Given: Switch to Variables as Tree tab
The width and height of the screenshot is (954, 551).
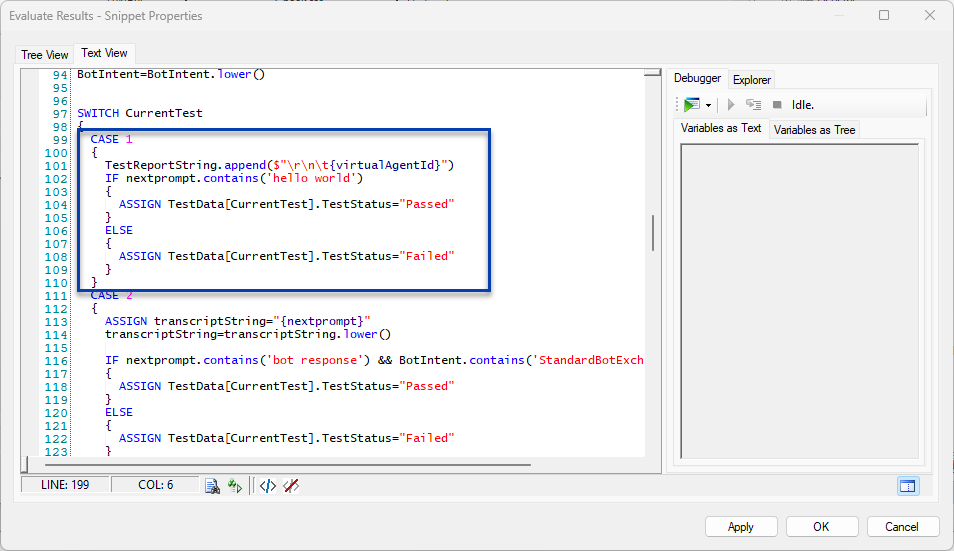Looking at the screenshot, I should (x=814, y=130).
